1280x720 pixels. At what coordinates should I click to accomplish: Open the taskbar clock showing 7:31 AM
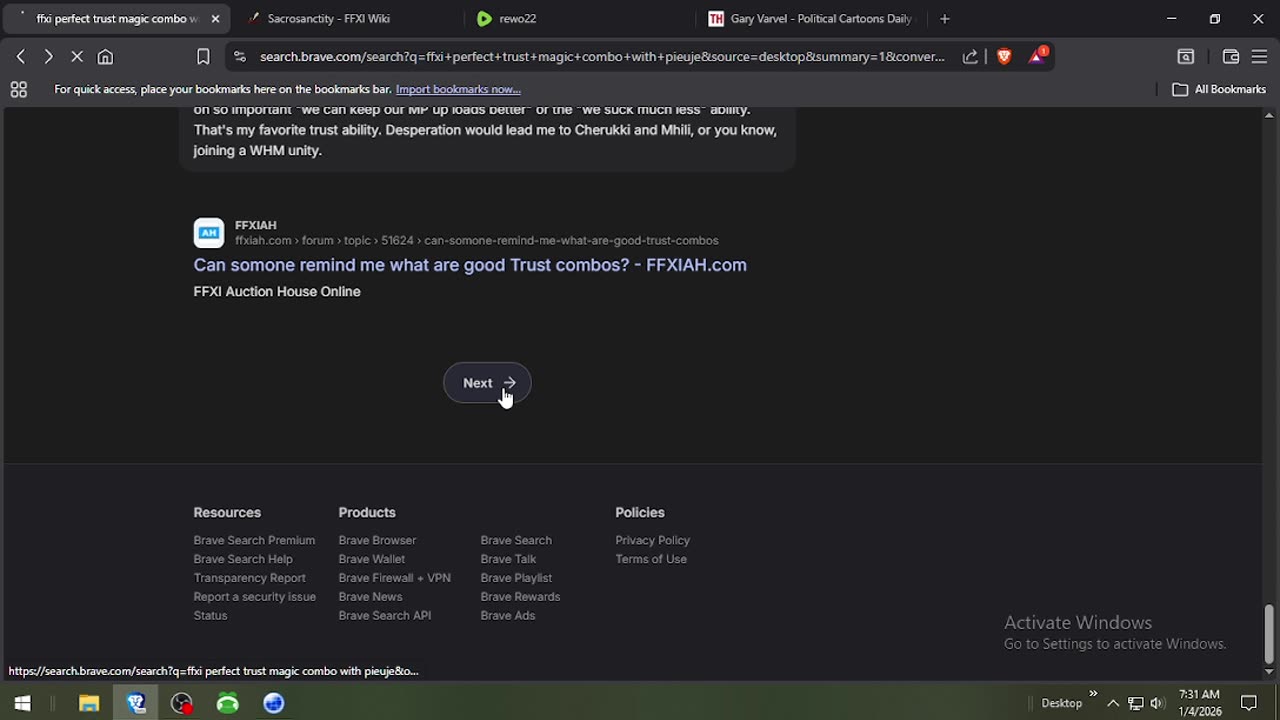click(1199, 703)
